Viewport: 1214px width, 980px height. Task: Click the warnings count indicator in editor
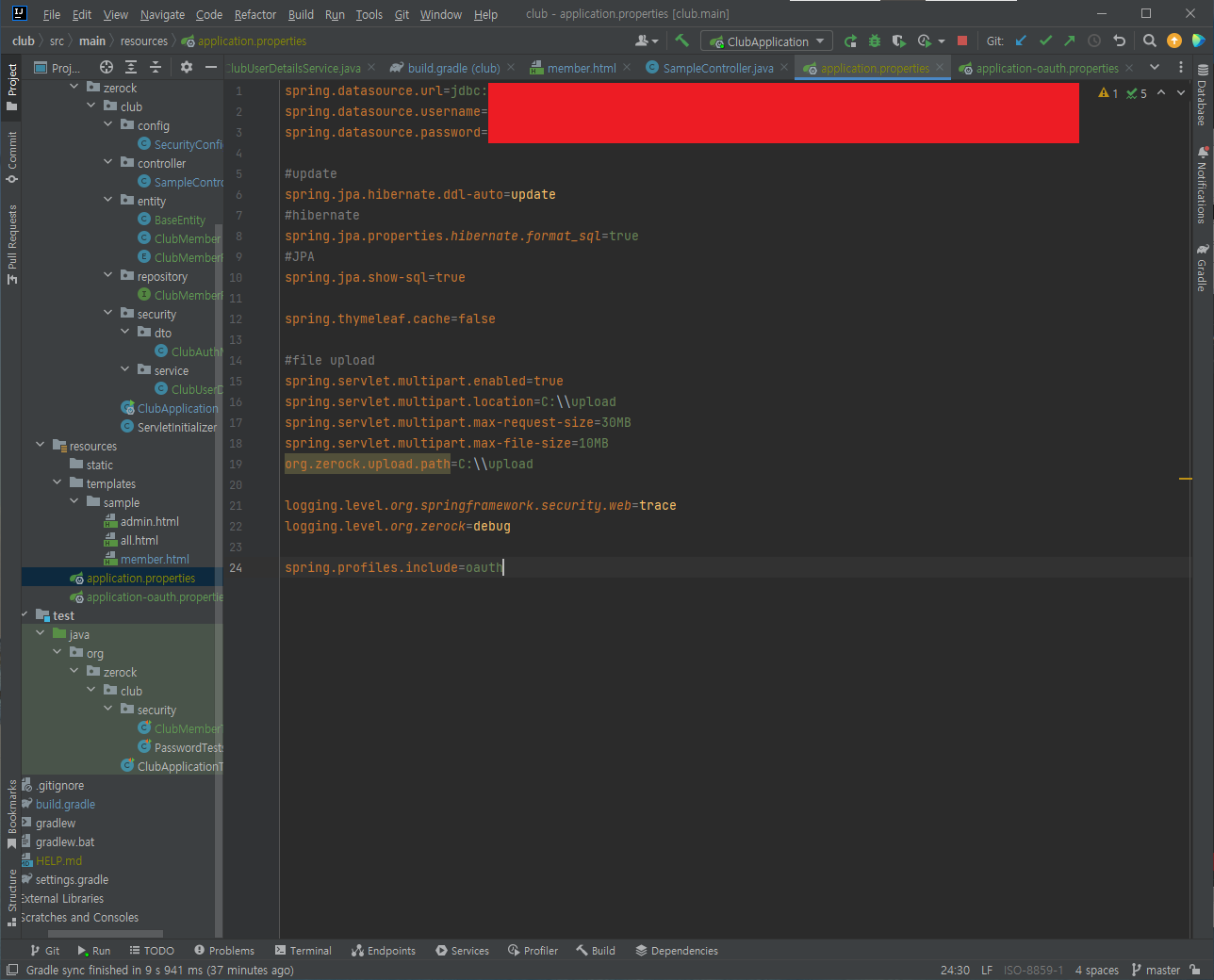click(x=1108, y=92)
